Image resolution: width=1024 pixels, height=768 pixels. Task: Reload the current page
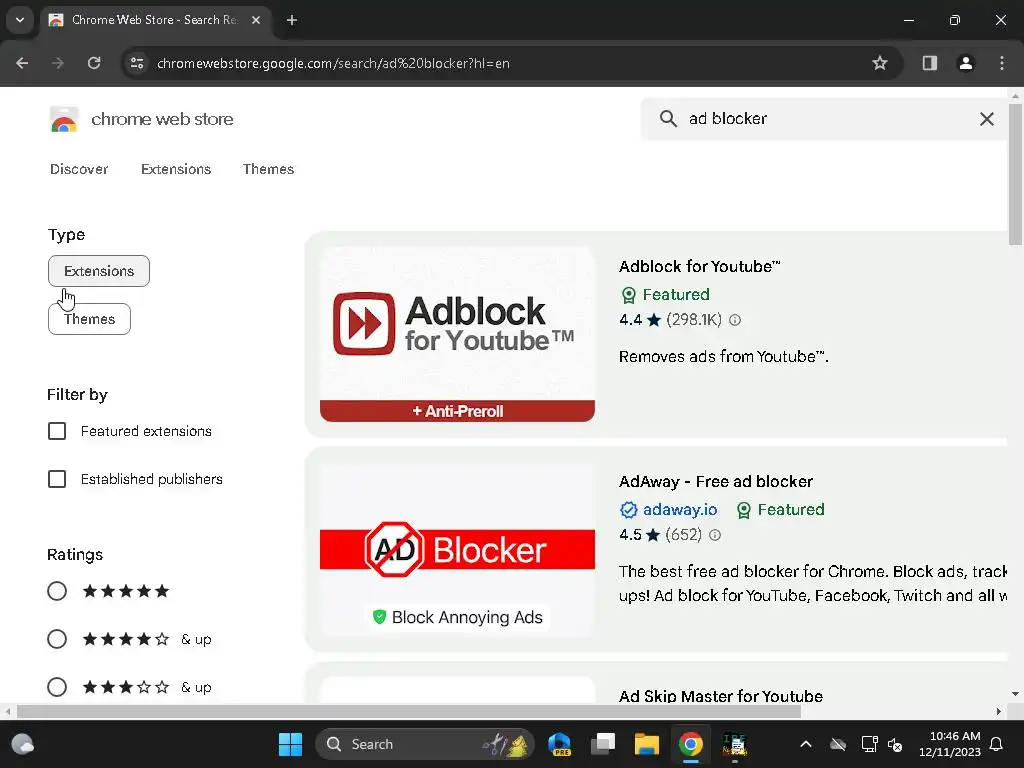tap(94, 63)
